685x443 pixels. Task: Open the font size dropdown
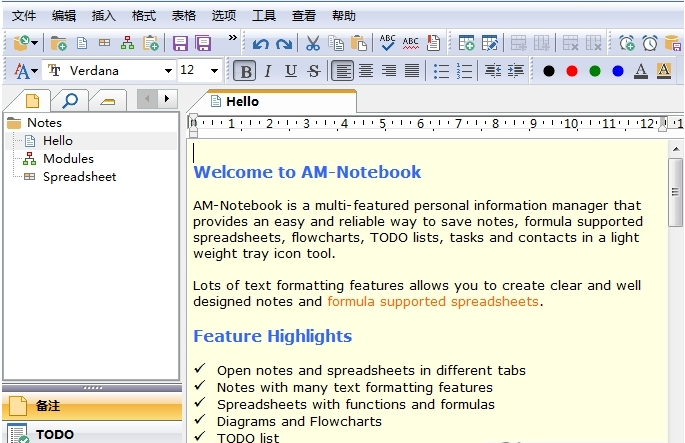214,71
